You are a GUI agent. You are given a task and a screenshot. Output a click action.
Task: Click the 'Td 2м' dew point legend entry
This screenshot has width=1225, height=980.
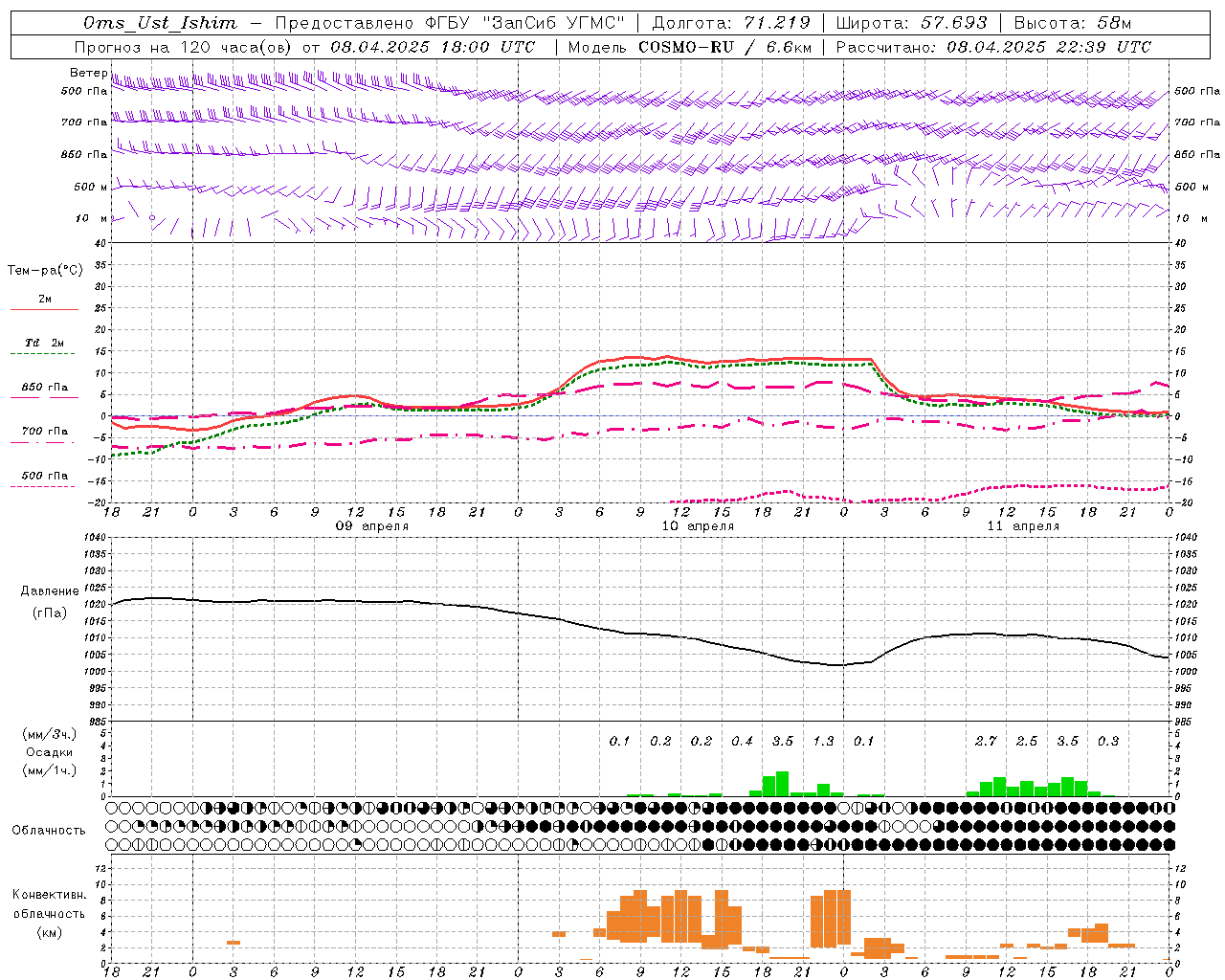click(x=44, y=343)
